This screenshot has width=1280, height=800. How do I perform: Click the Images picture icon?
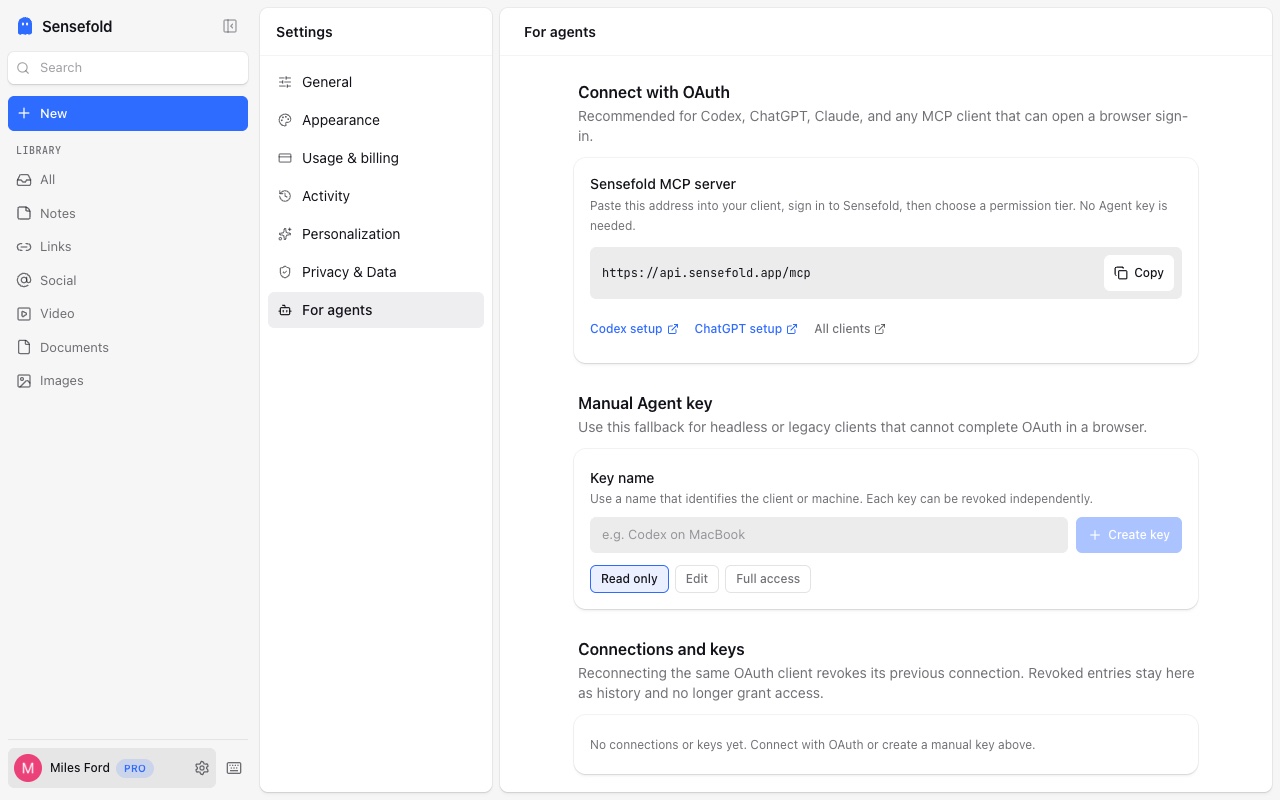pos(24,381)
